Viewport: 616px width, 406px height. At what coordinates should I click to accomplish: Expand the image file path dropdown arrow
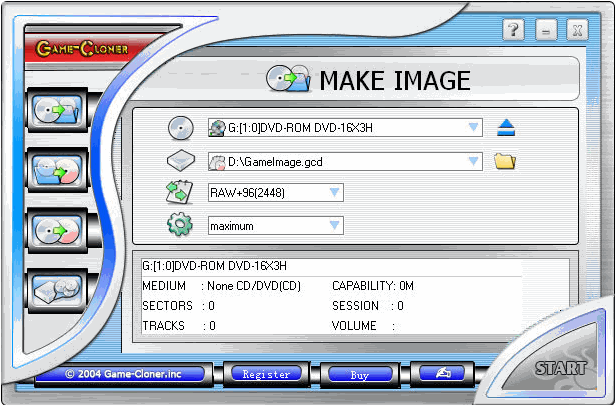473,161
